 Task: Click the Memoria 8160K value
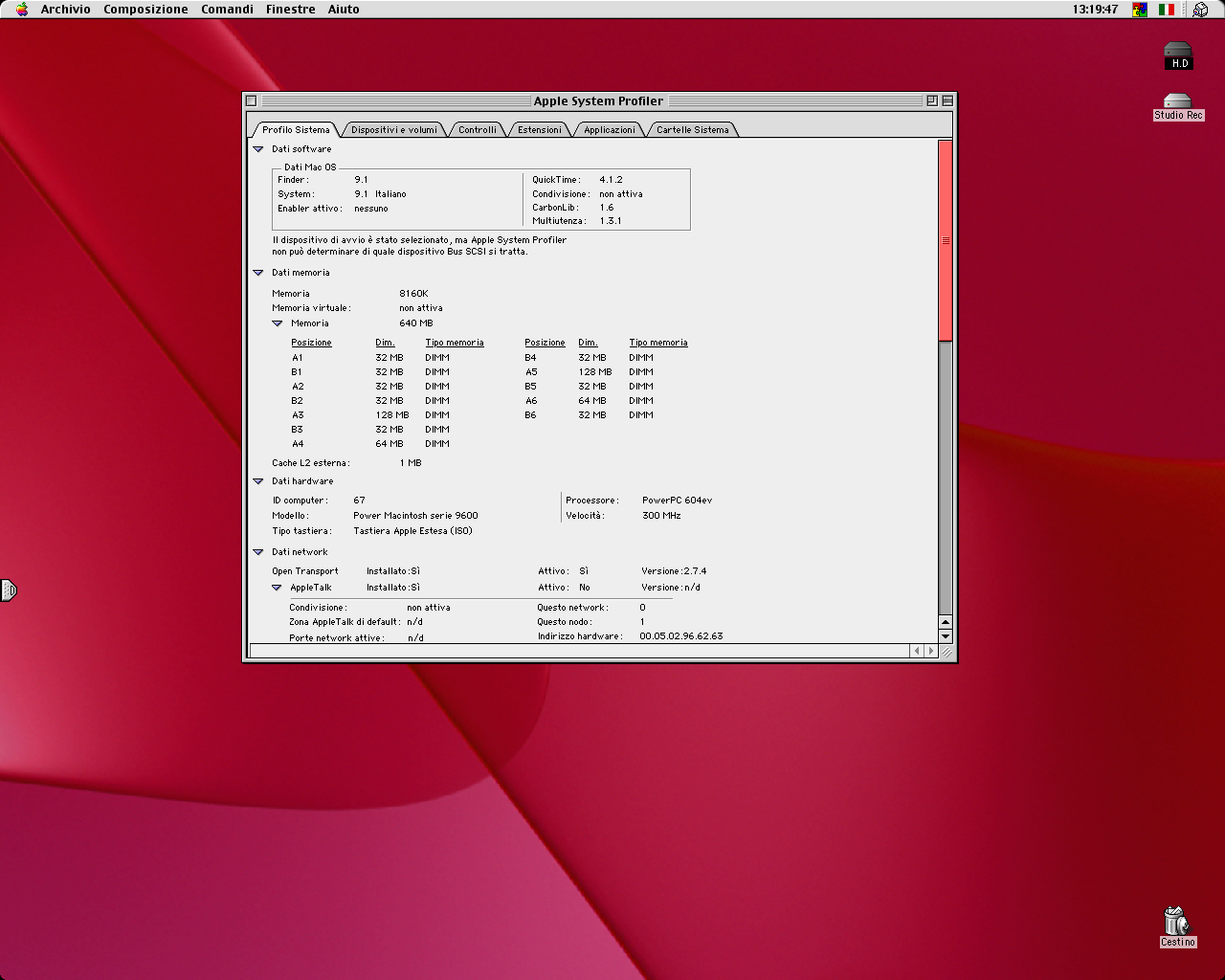coord(413,294)
